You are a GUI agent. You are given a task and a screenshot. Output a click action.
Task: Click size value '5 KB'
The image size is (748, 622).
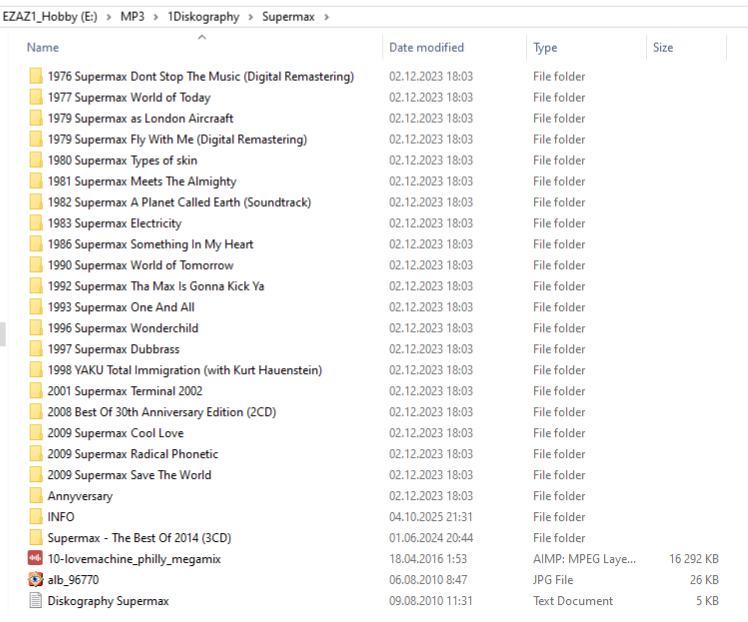tap(707, 601)
